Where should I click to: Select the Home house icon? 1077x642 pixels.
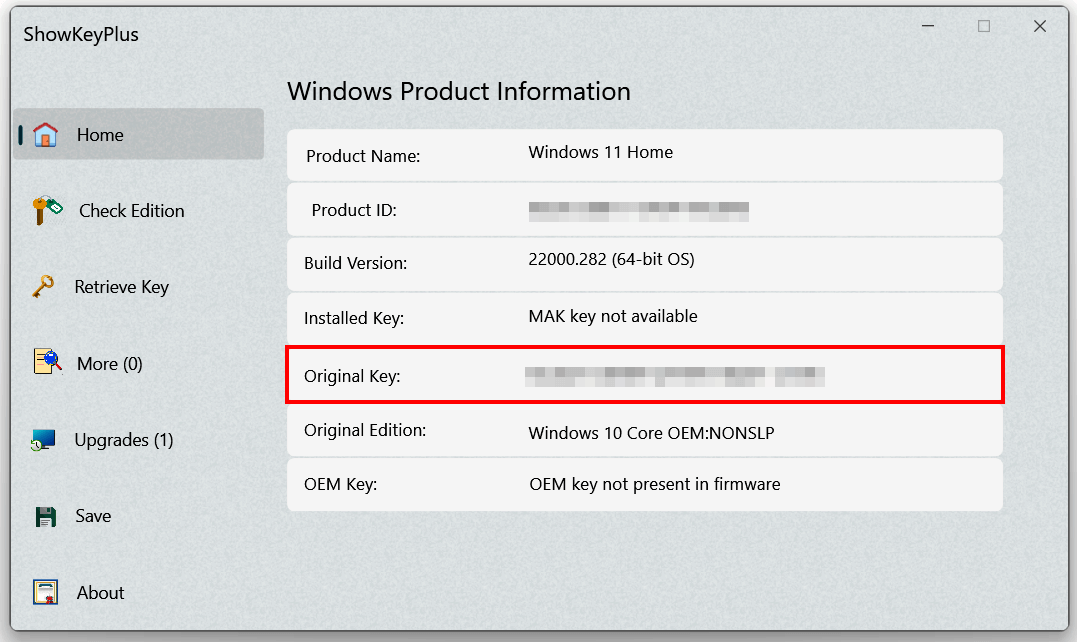pyautogui.click(x=44, y=134)
